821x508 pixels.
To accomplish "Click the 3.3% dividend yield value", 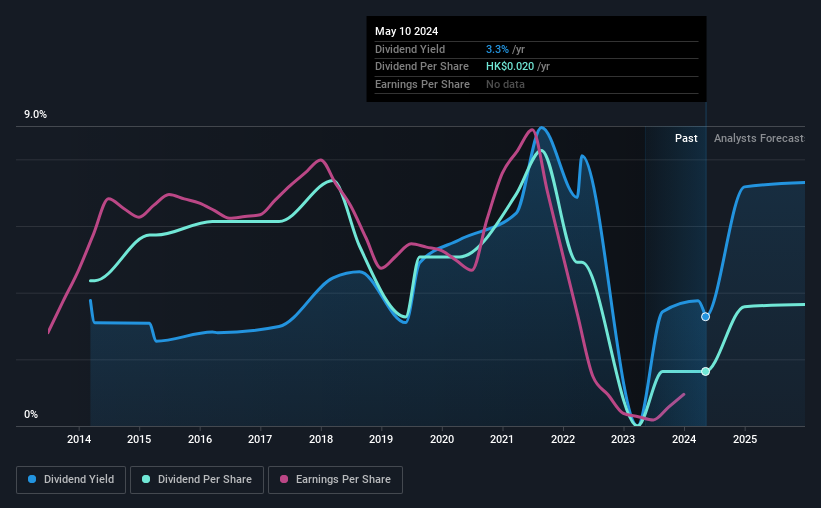I will click(x=497, y=49).
